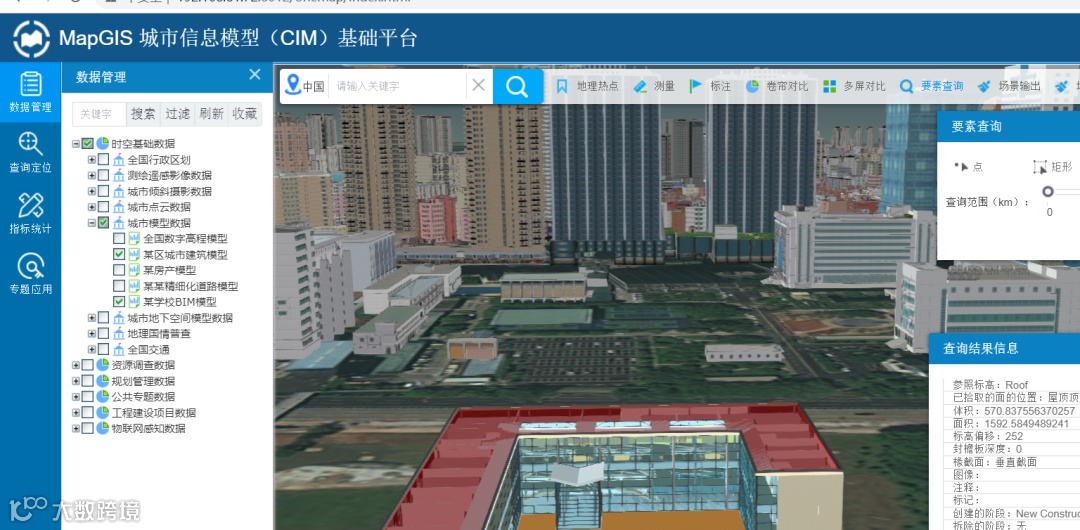Open the 地理热点 bookmark tool
Screen dimensions: 1080x530
point(587,86)
